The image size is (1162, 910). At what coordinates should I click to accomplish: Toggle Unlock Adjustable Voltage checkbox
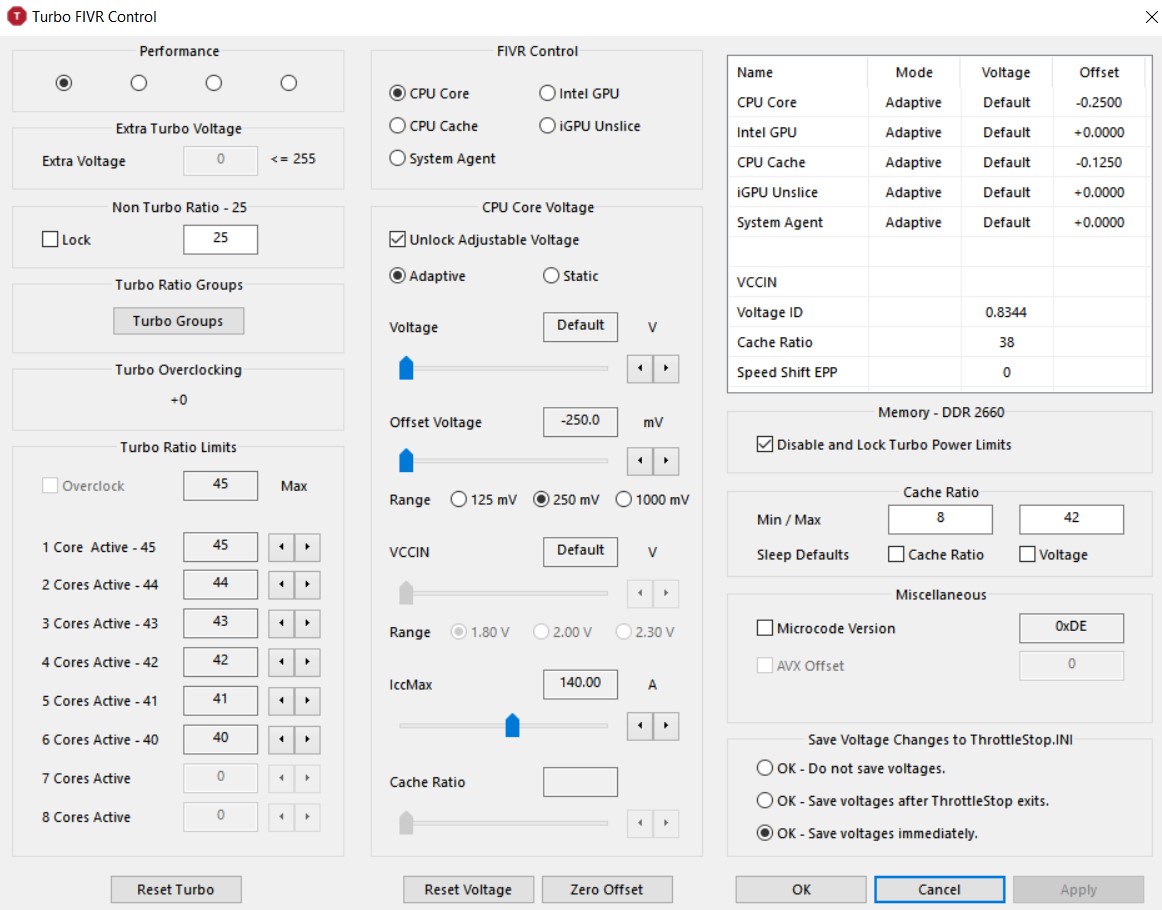(x=397, y=239)
